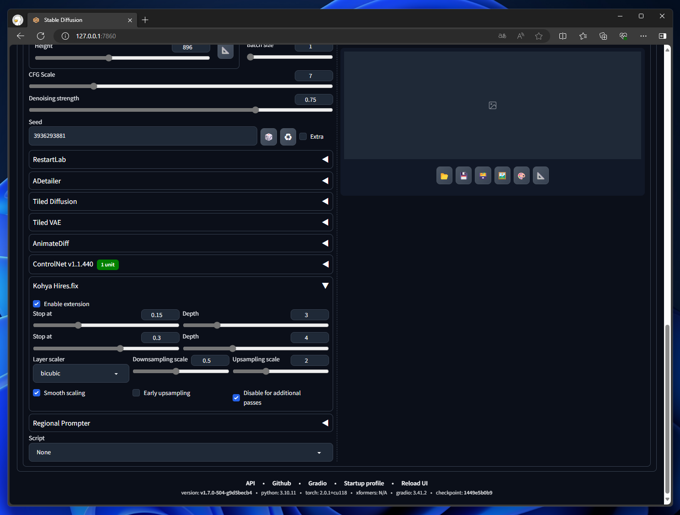Click the translate page icon

(x=502, y=36)
